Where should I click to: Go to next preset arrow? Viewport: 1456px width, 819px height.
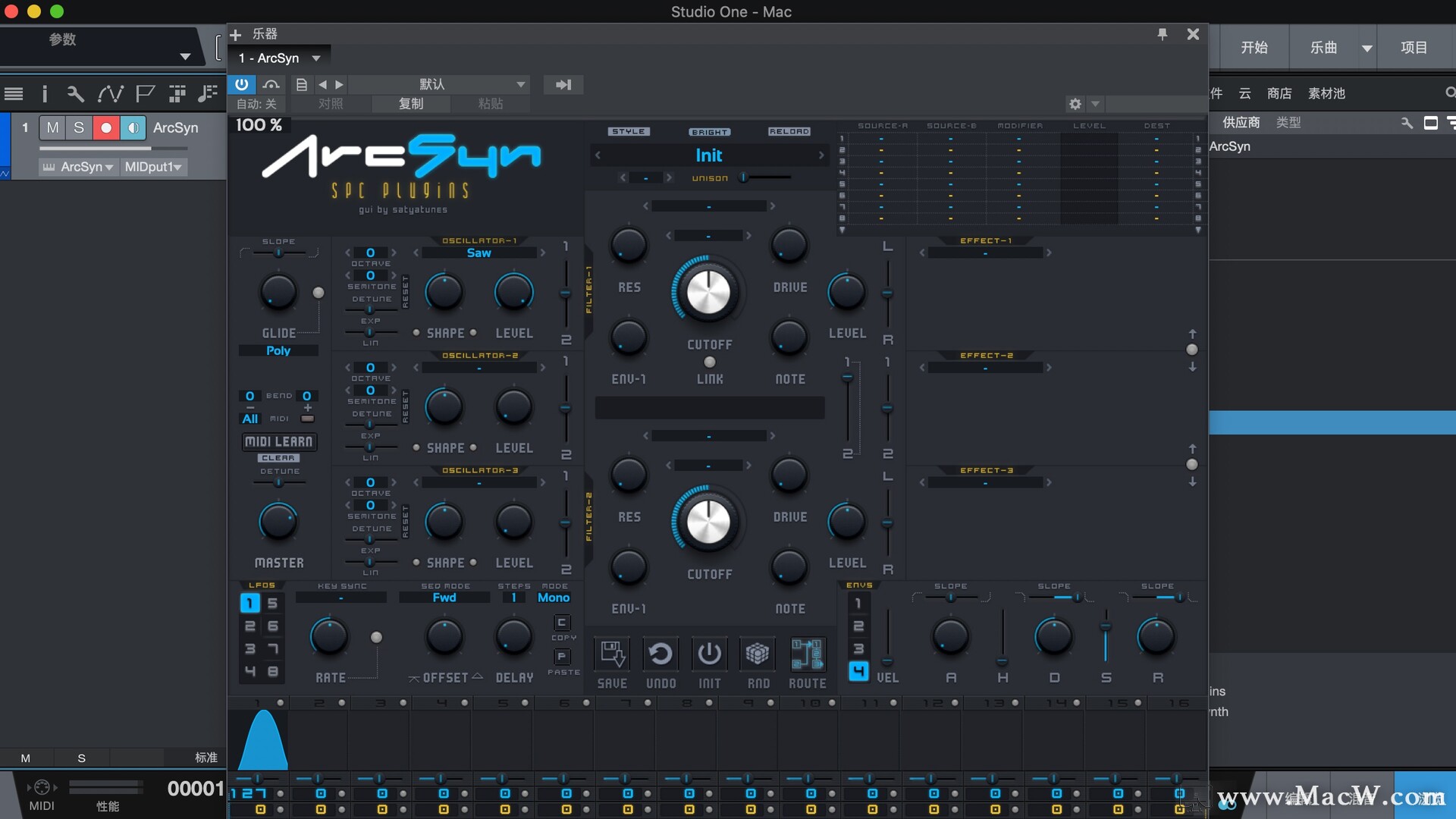[x=339, y=84]
